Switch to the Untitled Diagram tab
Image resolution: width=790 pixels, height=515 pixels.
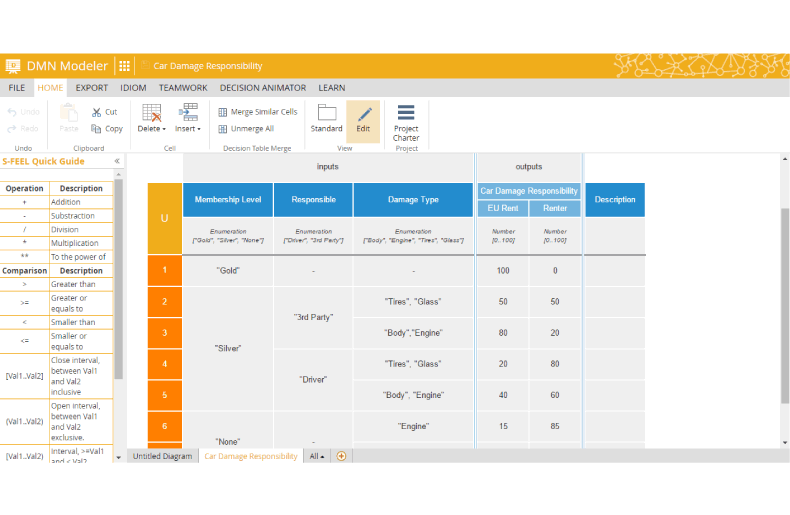tap(162, 456)
